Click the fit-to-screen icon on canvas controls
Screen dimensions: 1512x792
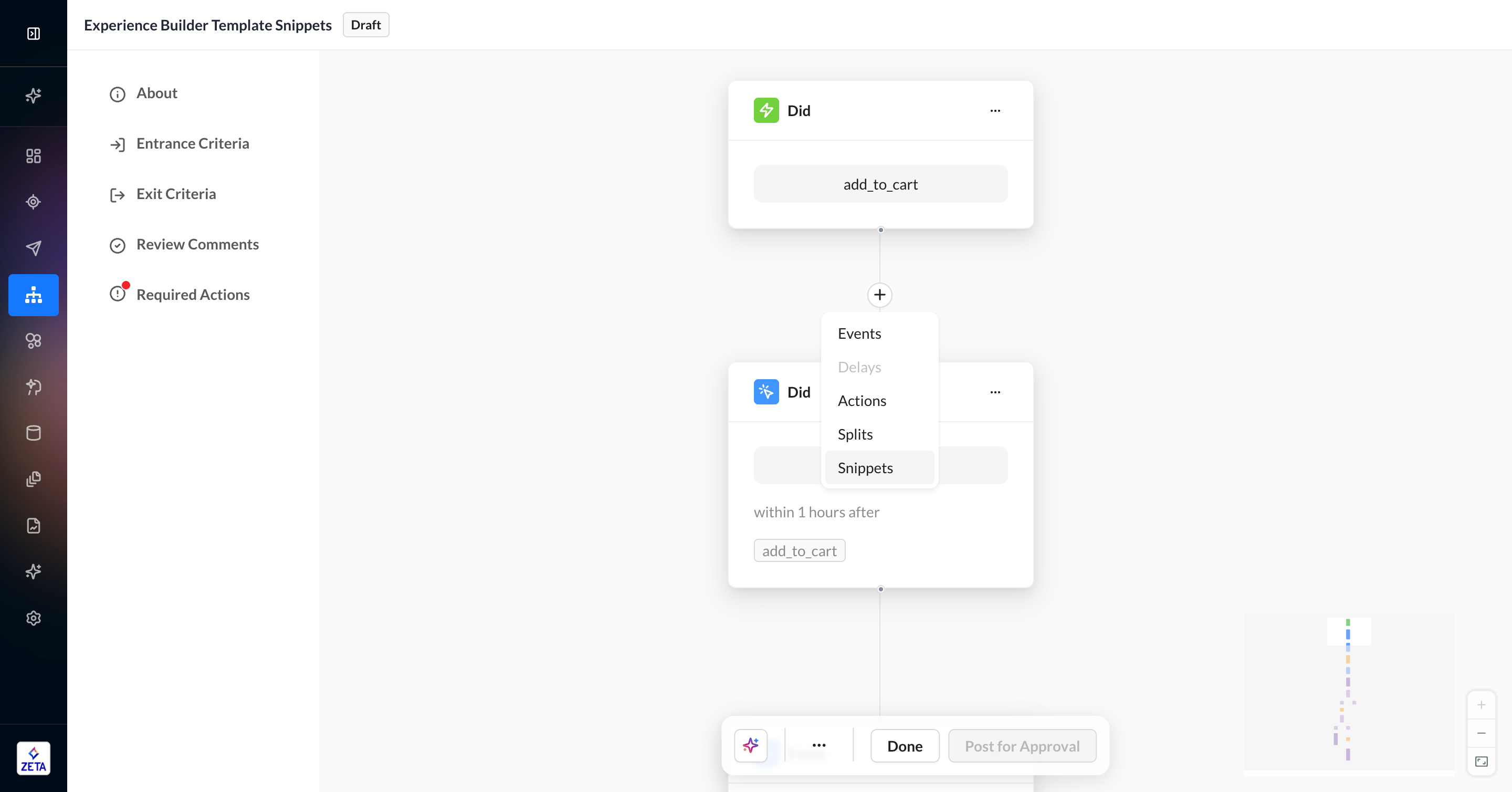(x=1481, y=762)
